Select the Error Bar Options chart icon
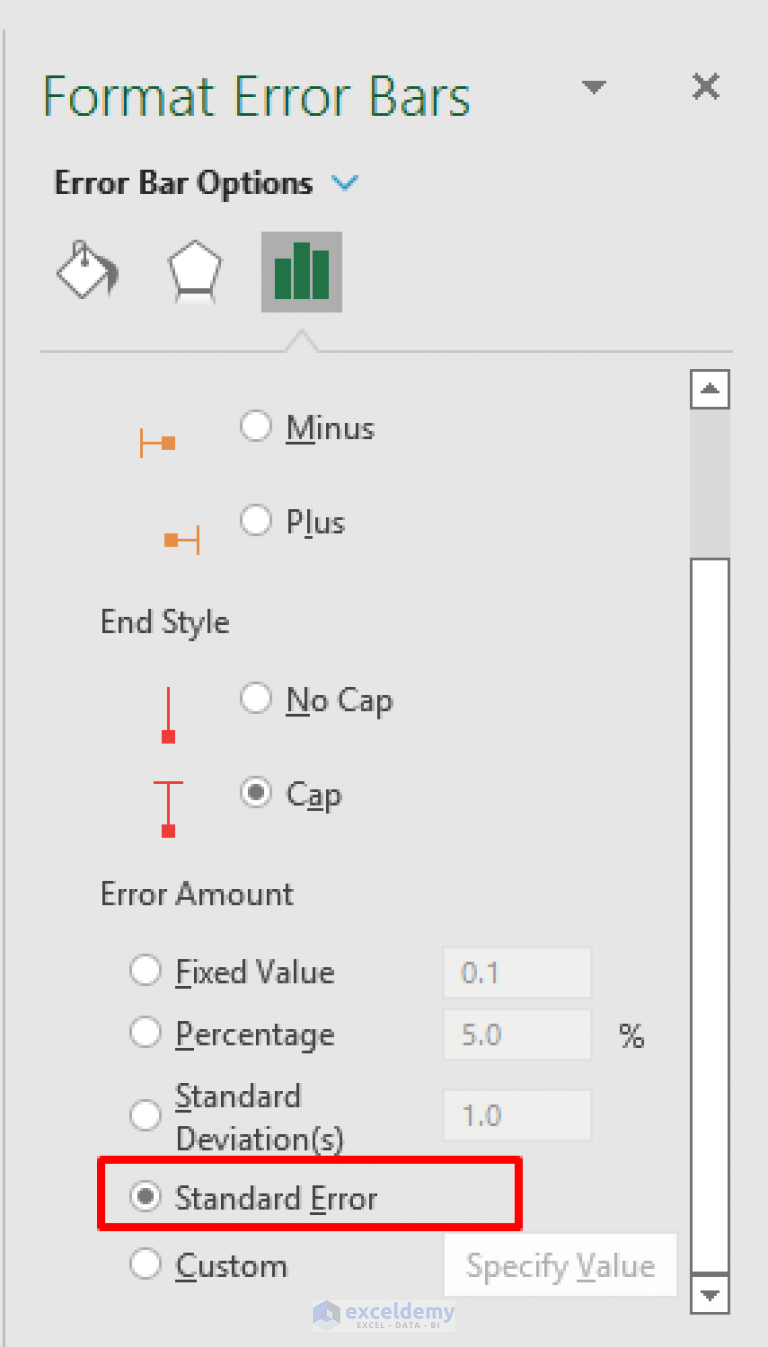This screenshot has width=768, height=1347. (301, 271)
